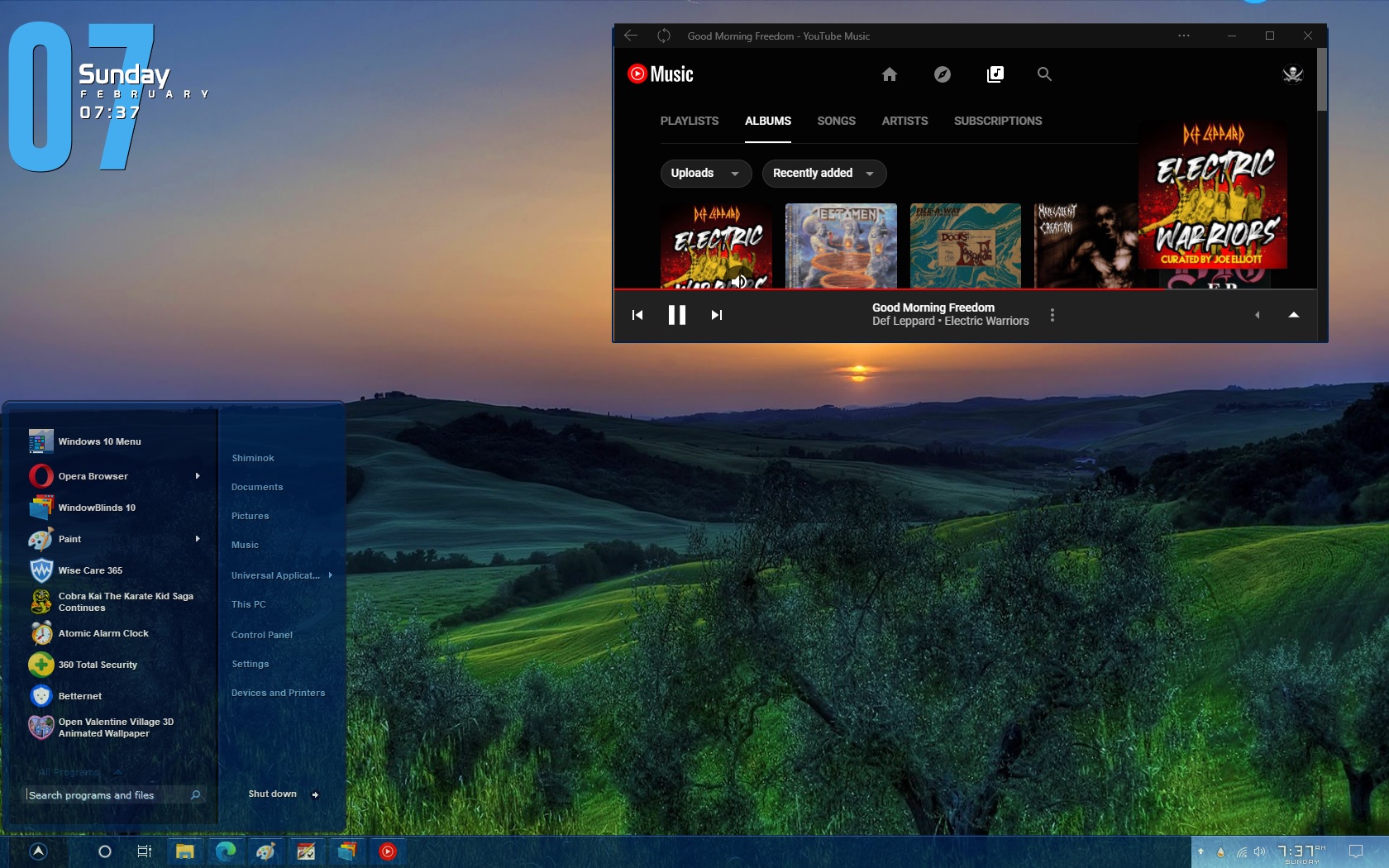
Task: Skip to previous track
Action: tap(637, 315)
